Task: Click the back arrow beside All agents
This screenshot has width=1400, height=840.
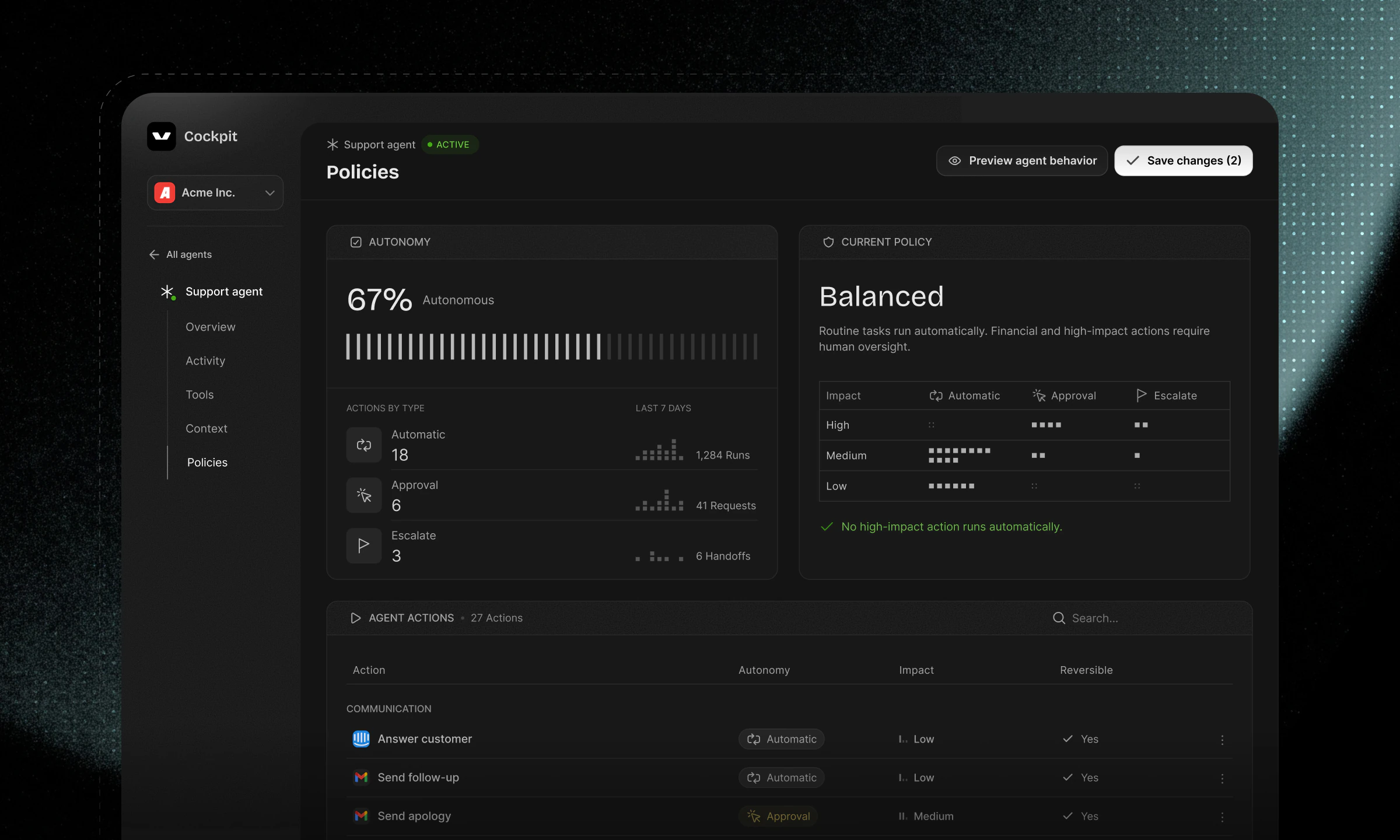Action: (x=154, y=254)
